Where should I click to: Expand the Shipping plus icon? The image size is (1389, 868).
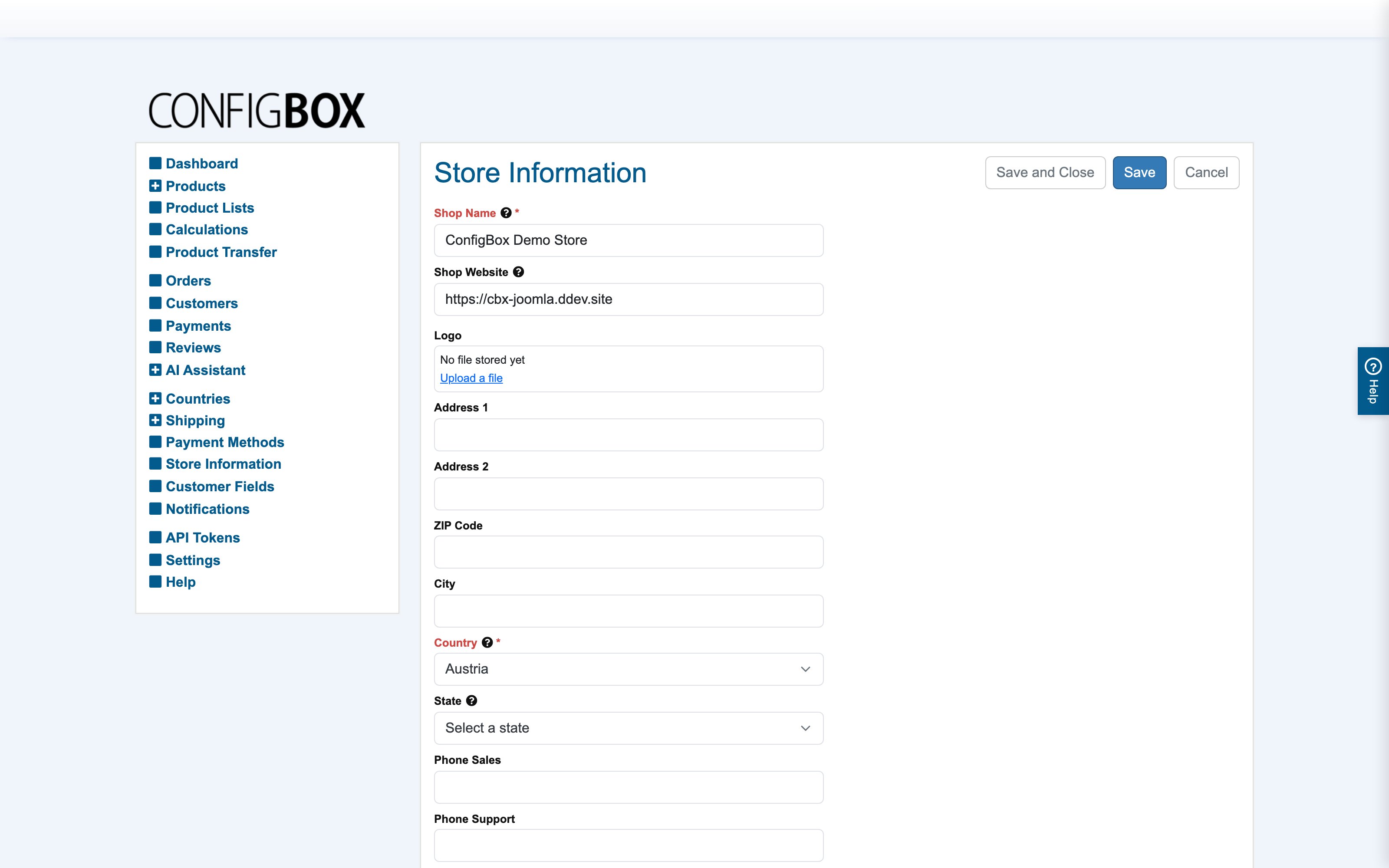pos(155,420)
